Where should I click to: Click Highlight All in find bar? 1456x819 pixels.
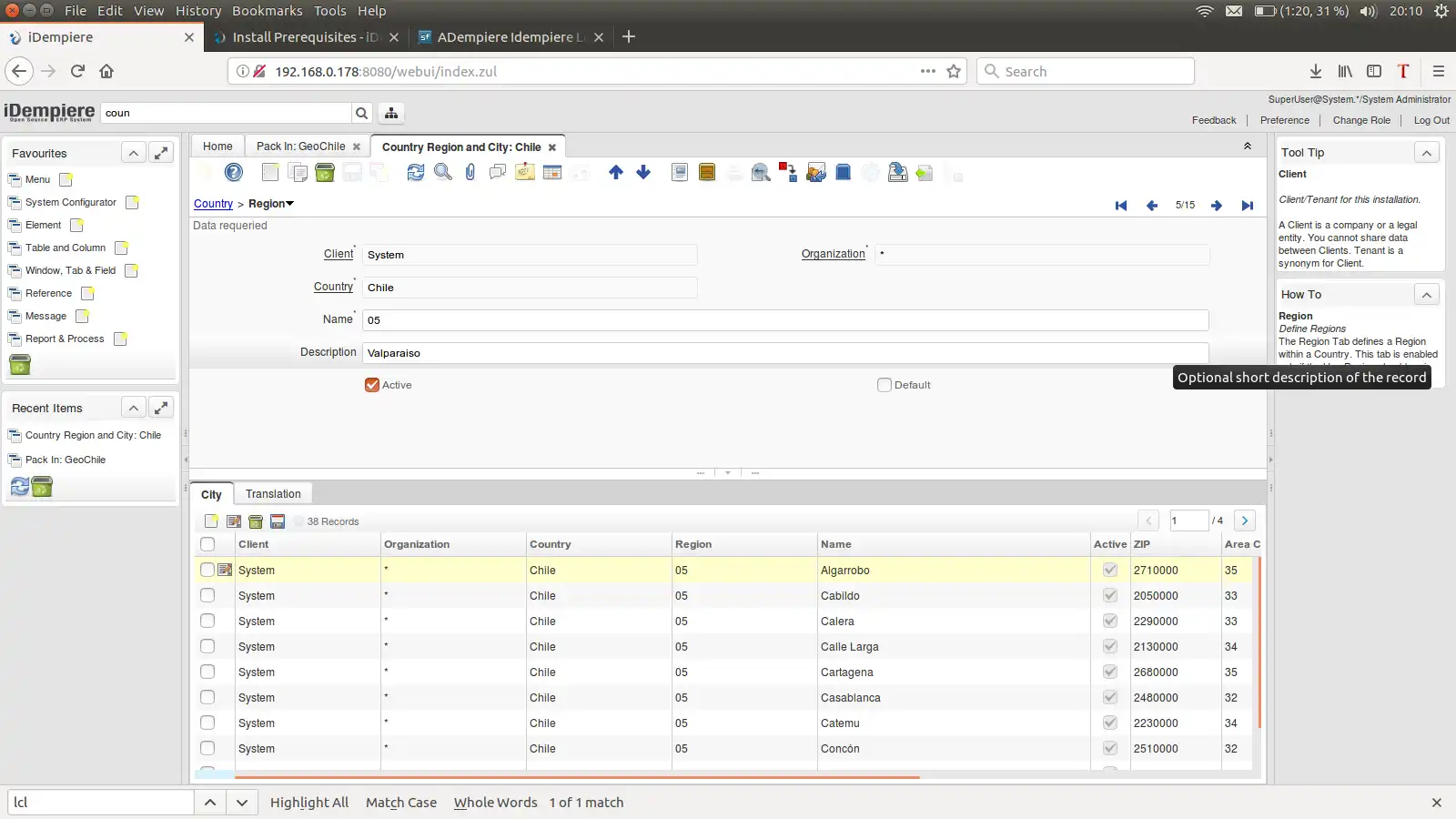(x=309, y=803)
